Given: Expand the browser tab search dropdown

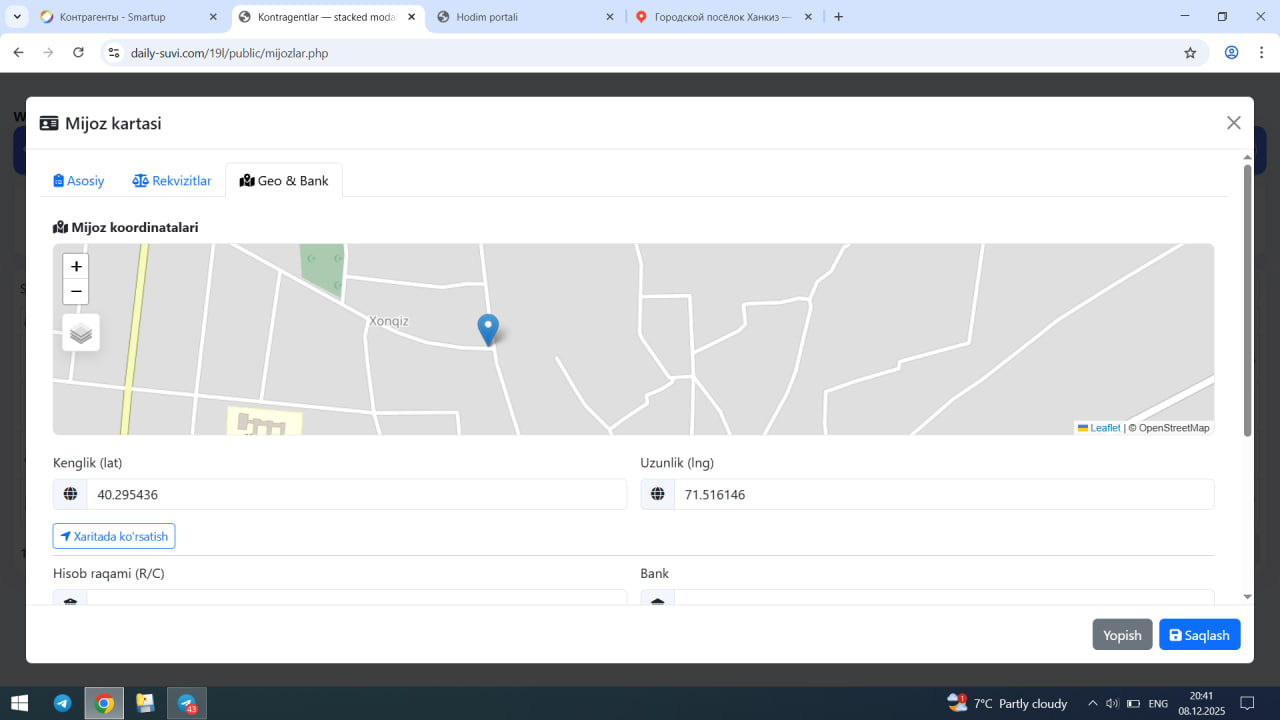Looking at the screenshot, I should point(17,17).
